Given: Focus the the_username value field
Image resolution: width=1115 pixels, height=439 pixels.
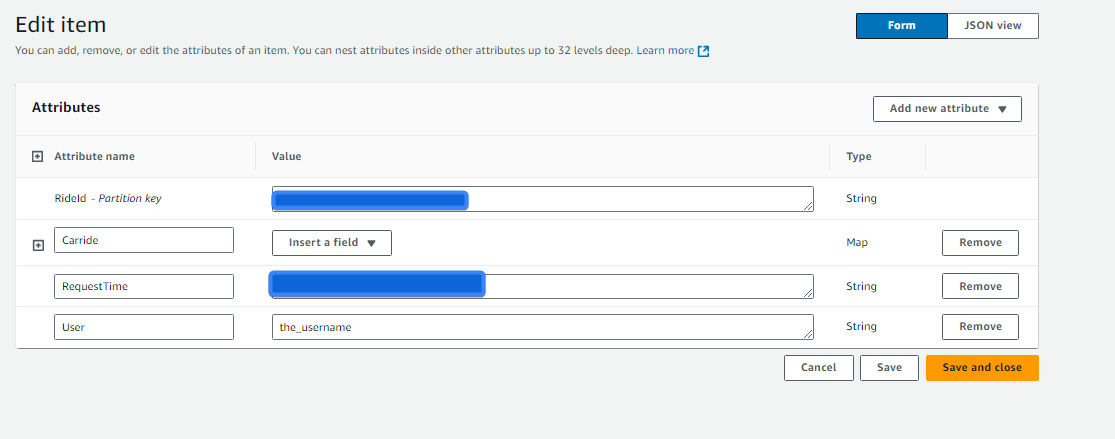Looking at the screenshot, I should (x=543, y=327).
